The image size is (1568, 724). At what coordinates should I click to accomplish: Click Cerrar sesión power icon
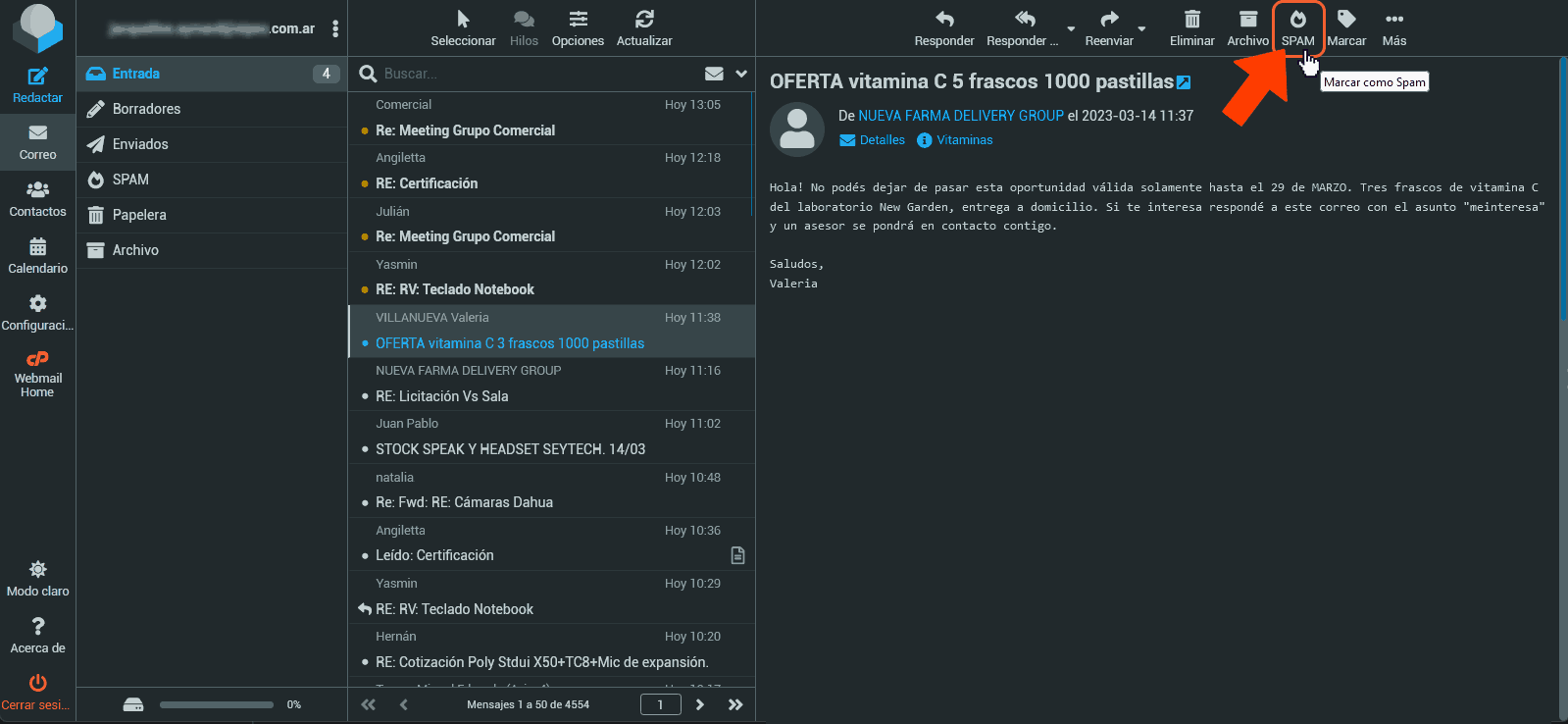pyautogui.click(x=37, y=683)
